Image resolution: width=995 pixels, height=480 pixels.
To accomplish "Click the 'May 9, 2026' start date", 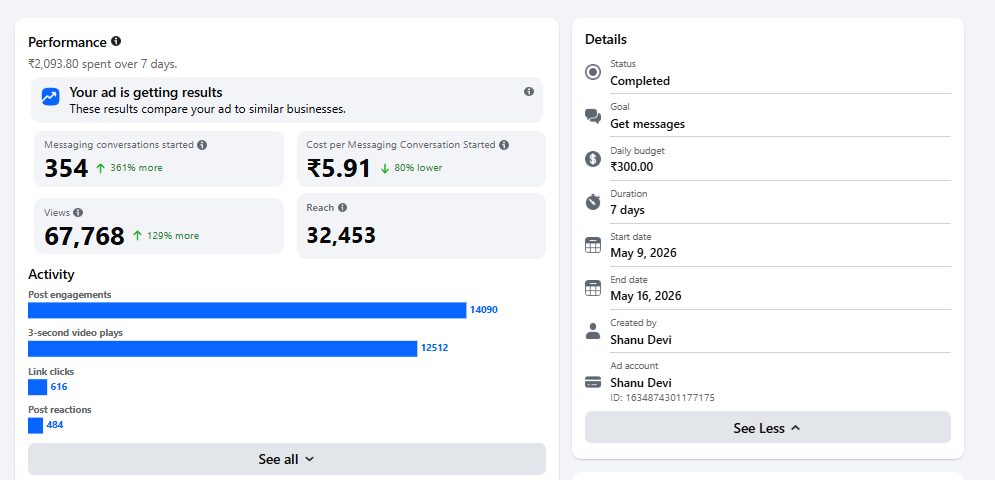I will [643, 253].
